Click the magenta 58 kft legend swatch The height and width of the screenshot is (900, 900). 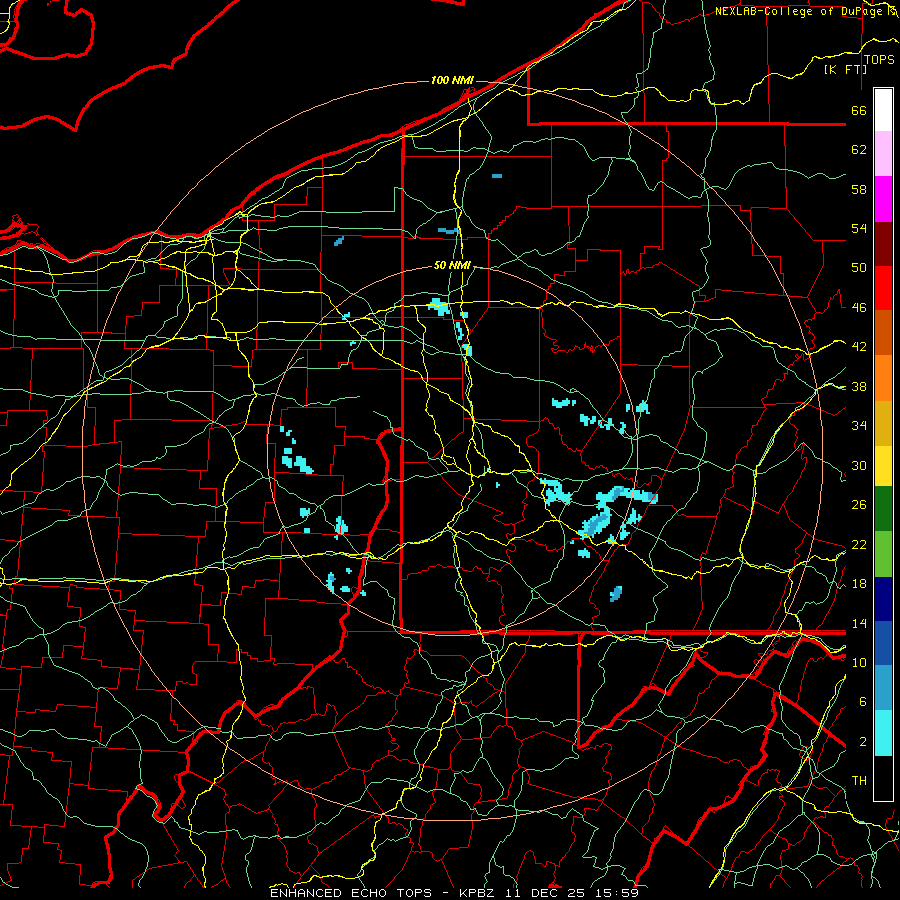click(x=883, y=199)
